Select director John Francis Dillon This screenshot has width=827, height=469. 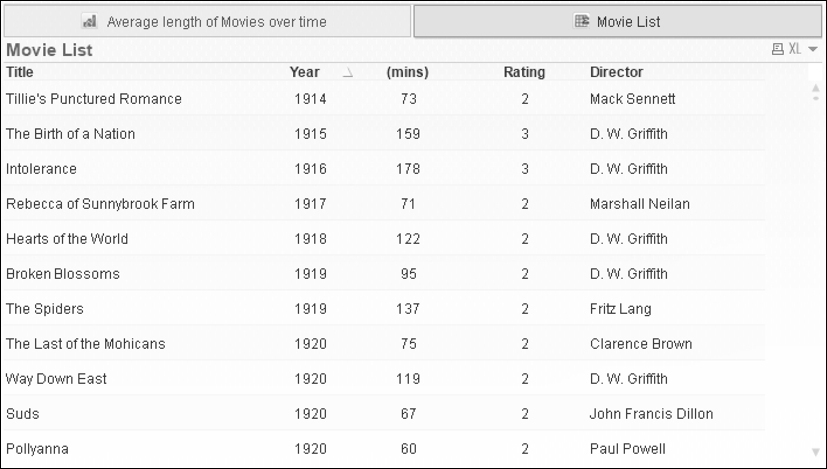coord(651,414)
